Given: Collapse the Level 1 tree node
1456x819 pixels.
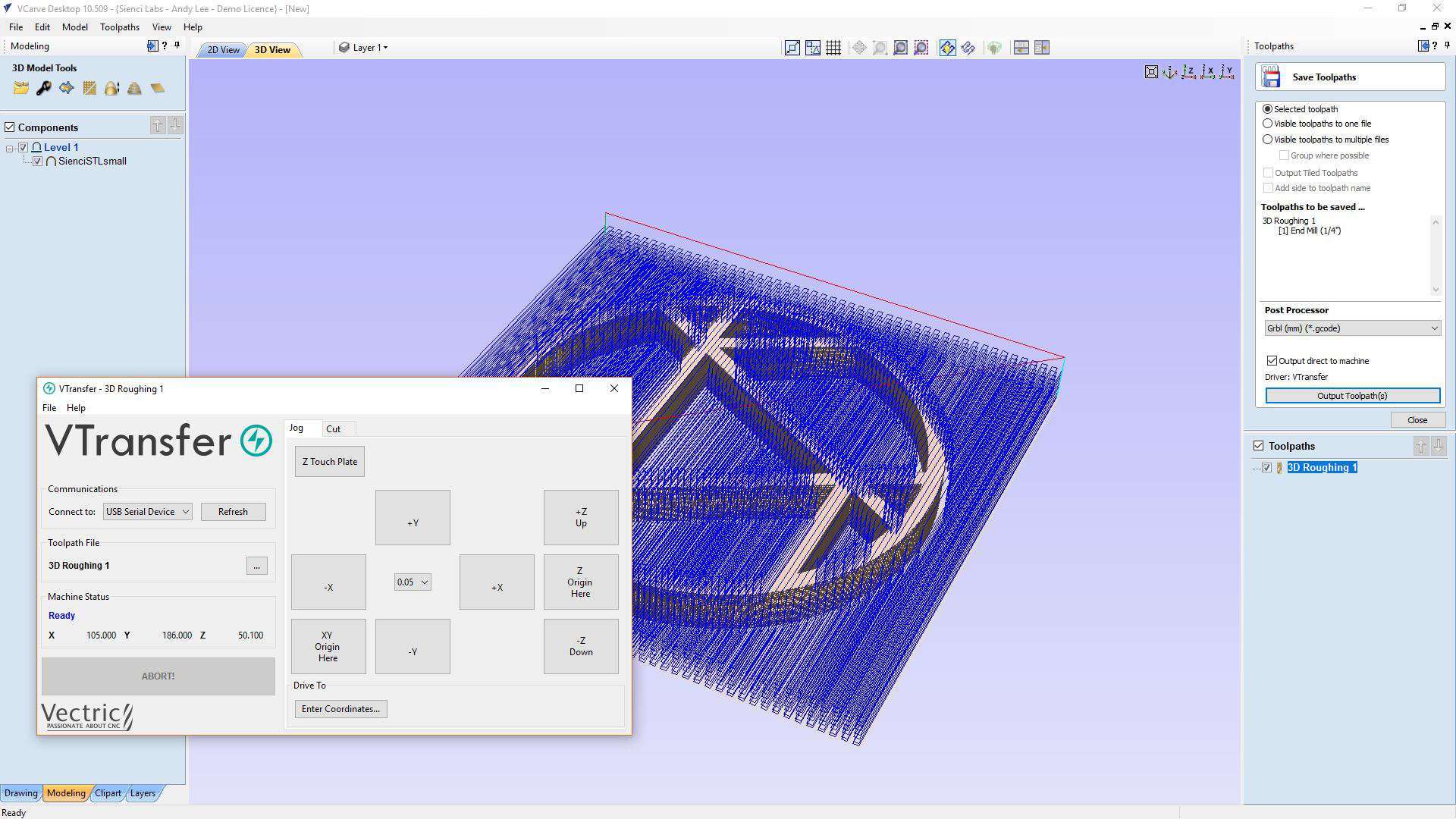Looking at the screenshot, I should (10, 148).
